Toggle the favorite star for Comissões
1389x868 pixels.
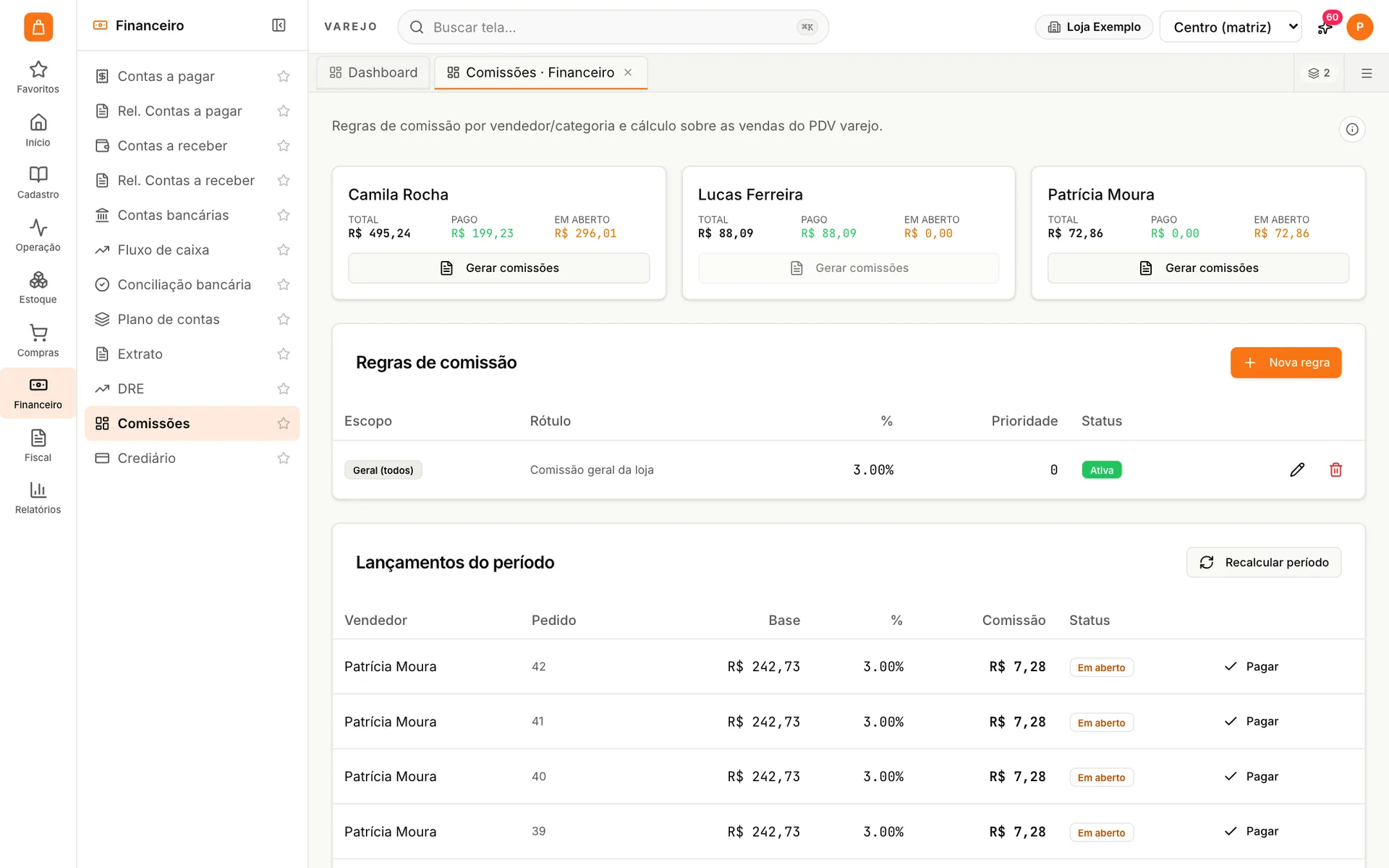pos(284,423)
